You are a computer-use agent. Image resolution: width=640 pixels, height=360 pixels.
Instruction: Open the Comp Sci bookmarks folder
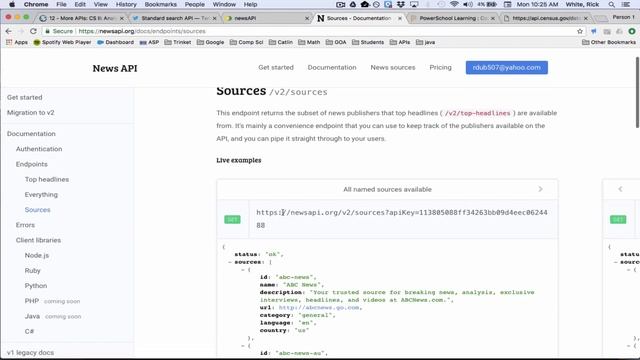coord(247,42)
